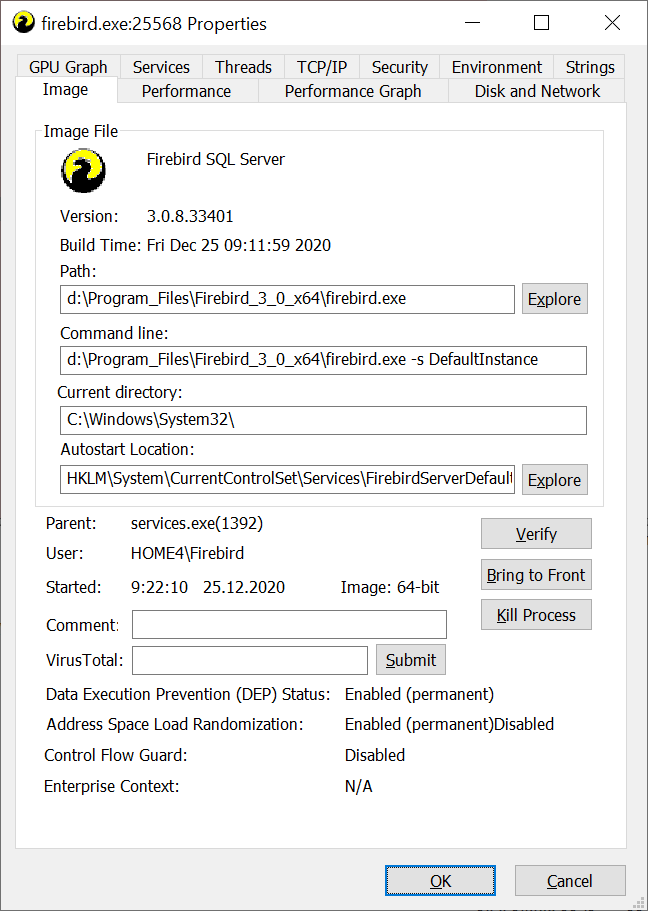This screenshot has width=648, height=911.
Task: Open the Performance tab
Action: (187, 91)
